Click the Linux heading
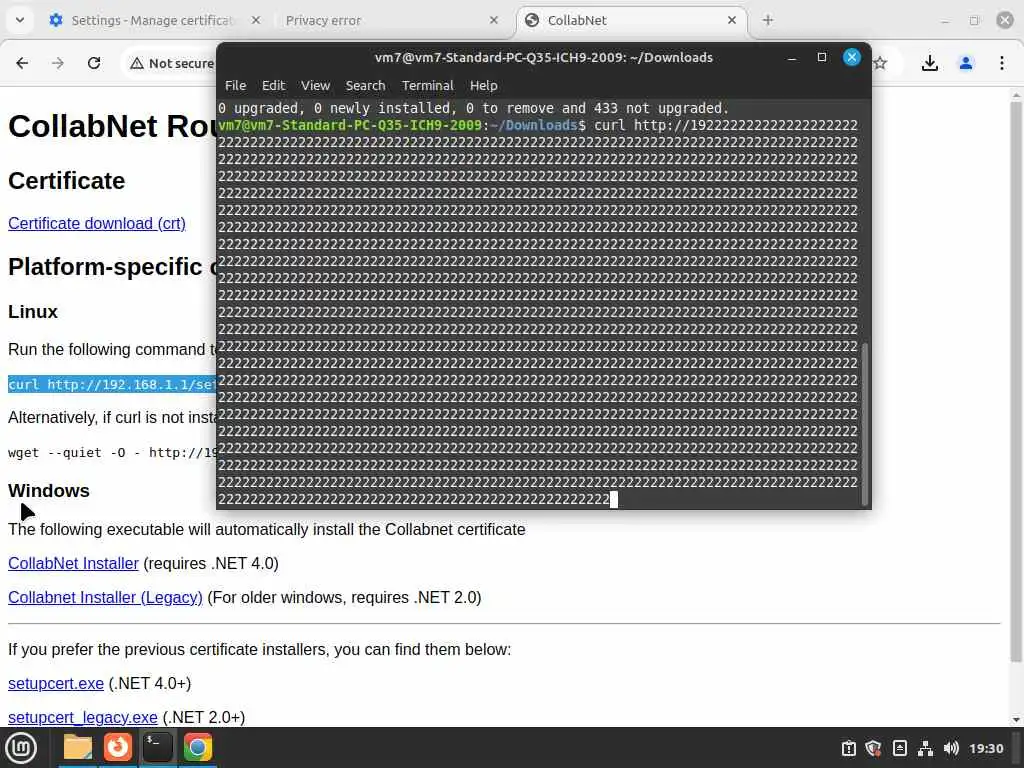The width and height of the screenshot is (1024, 768). (x=33, y=312)
